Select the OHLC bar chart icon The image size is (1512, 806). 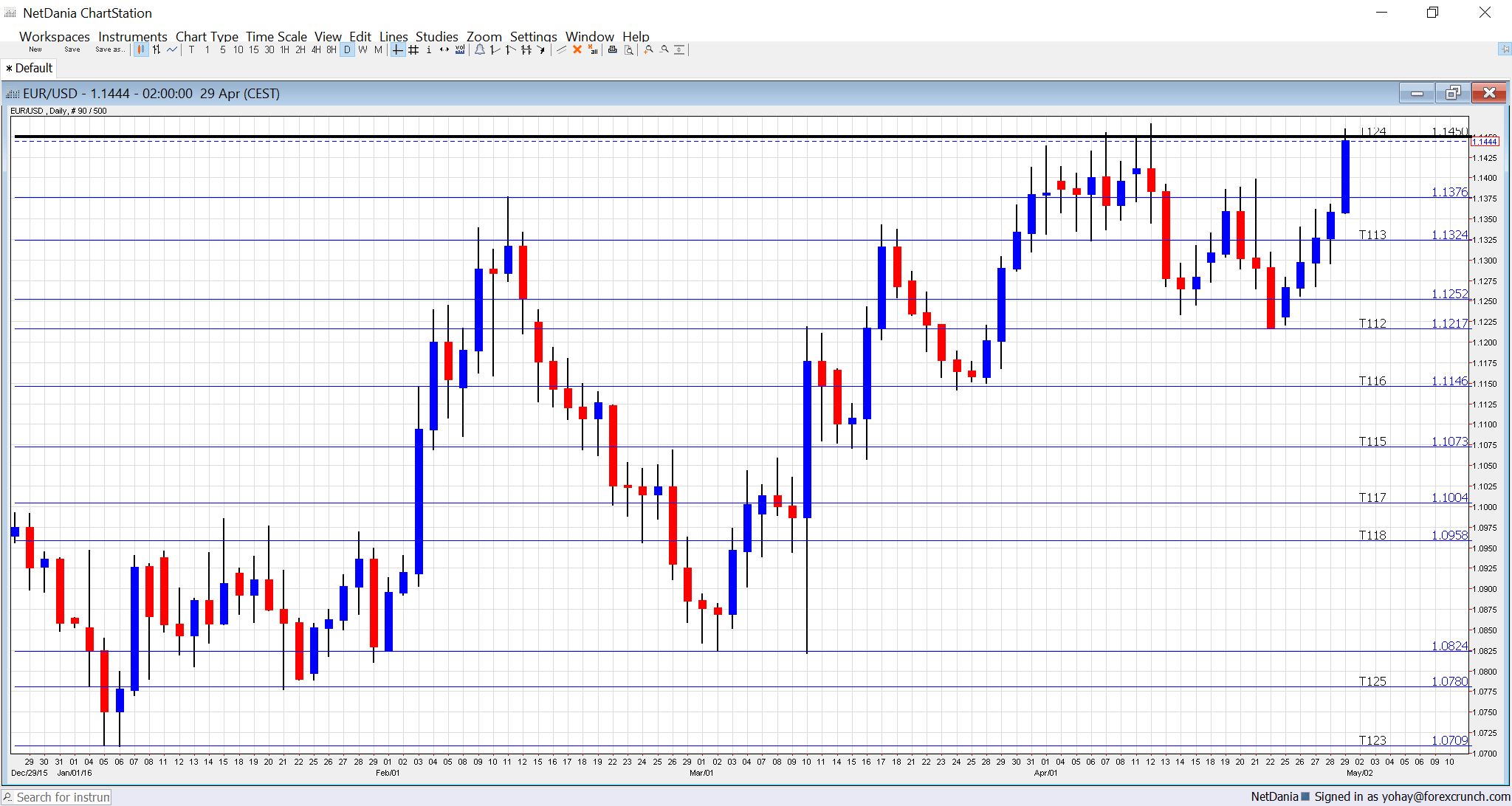coord(157,49)
